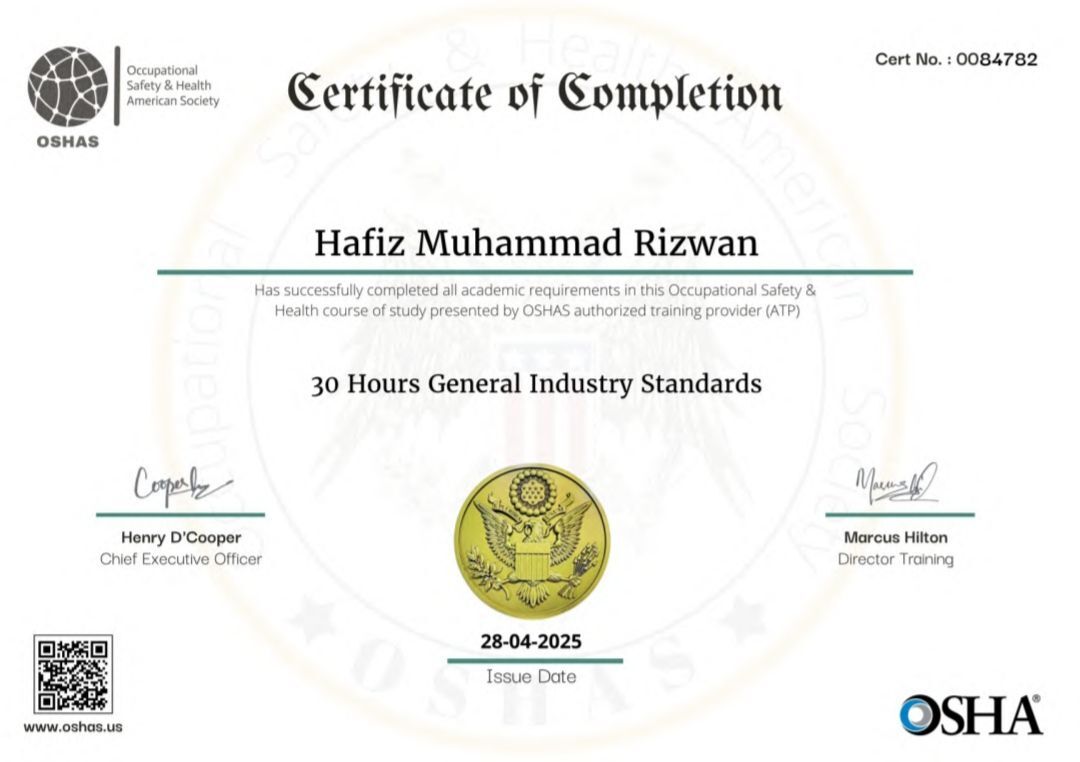1080x762 pixels.
Task: Click the OSHA logo at bottom right
Action: [970, 715]
